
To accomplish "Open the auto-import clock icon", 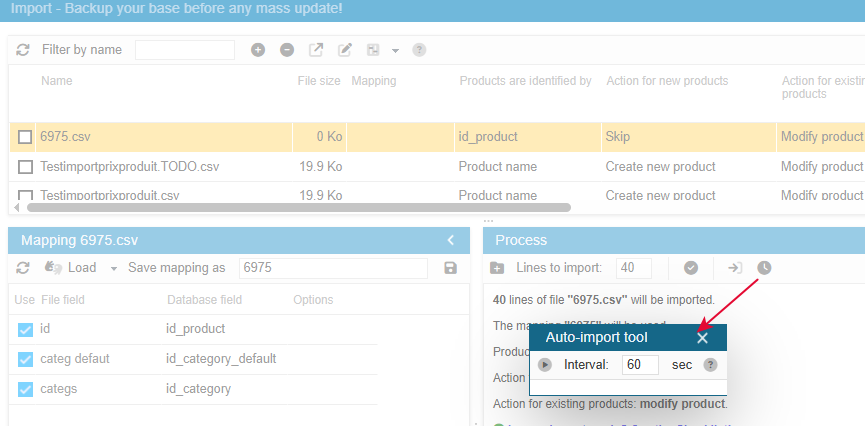I will pyautogui.click(x=764, y=268).
